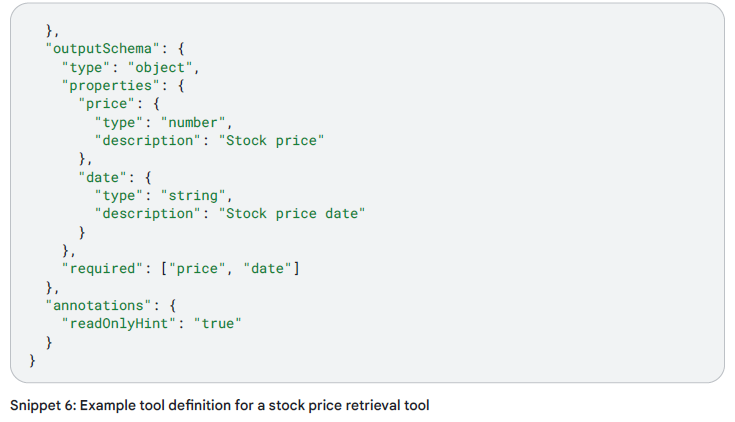Select the "annotations" key
This screenshot has height=422, width=735.
tap(91, 304)
